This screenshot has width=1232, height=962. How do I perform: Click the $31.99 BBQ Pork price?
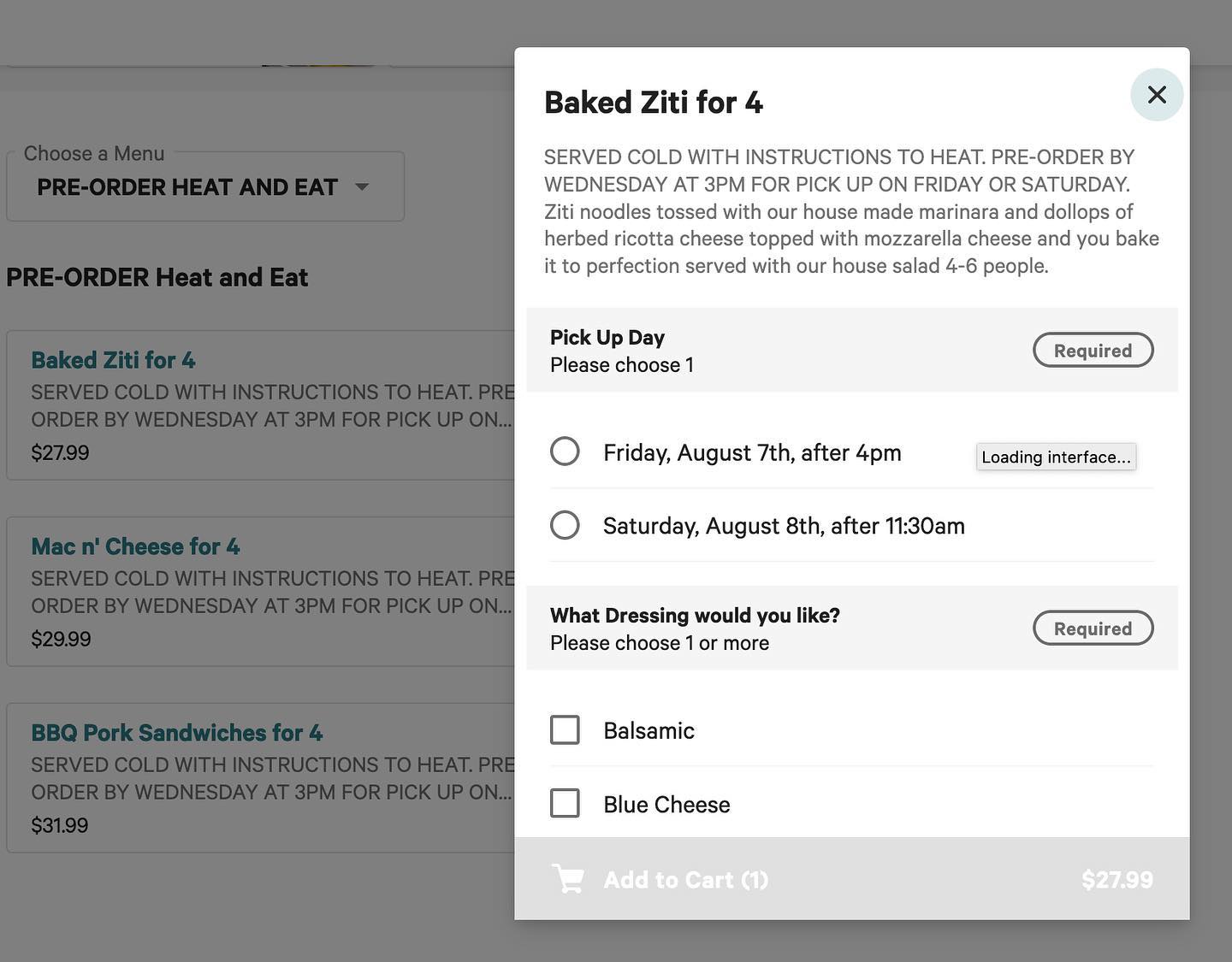60,825
